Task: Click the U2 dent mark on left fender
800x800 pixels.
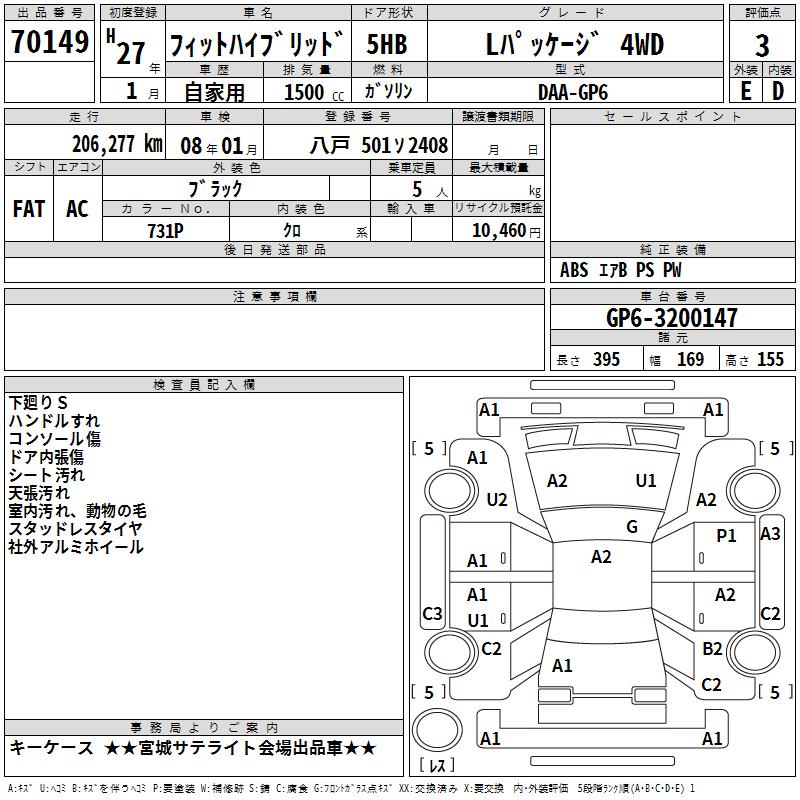Action: pos(497,499)
